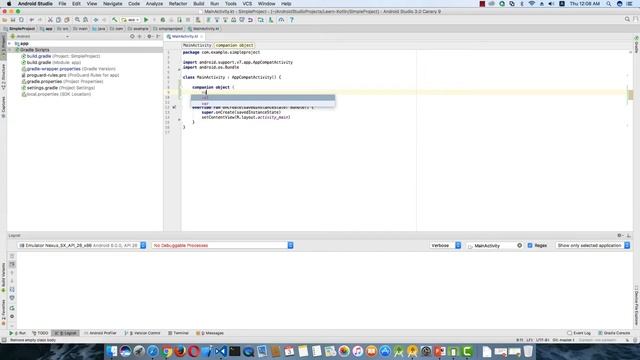Click the green Run app button
This screenshot has width=640, height=360.
pos(146,20)
